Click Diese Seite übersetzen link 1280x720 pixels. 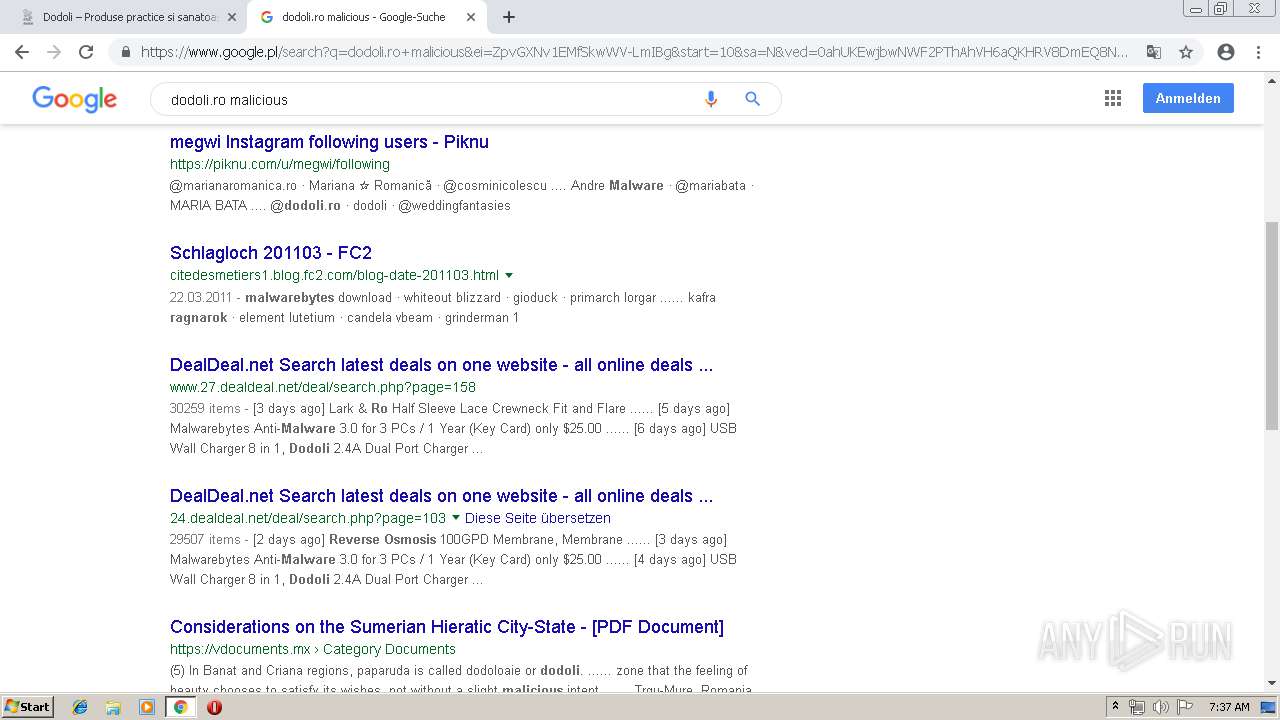(x=538, y=518)
